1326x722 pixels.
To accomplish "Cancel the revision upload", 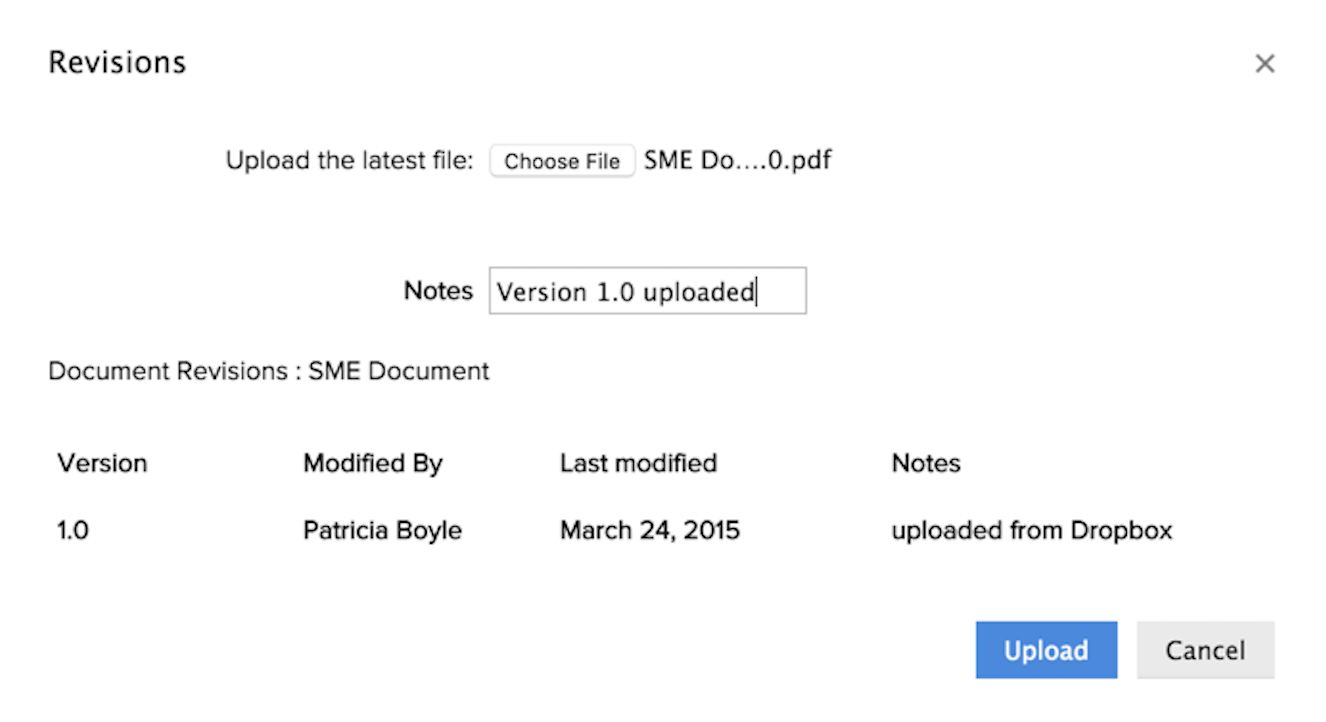I will pos(1205,650).
